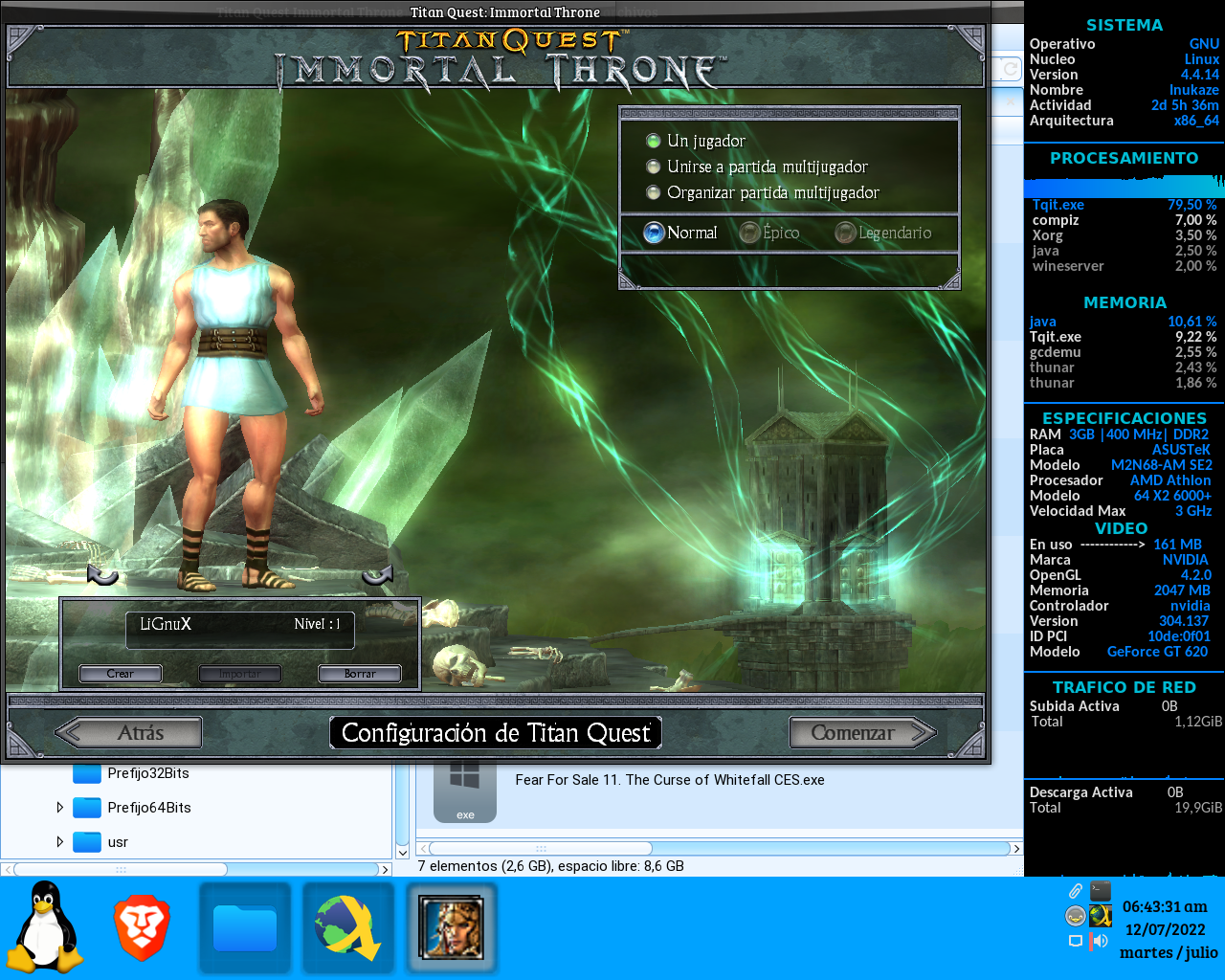Select the usr folder icon
Image resolution: width=1225 pixels, height=980 pixels.
(87, 842)
